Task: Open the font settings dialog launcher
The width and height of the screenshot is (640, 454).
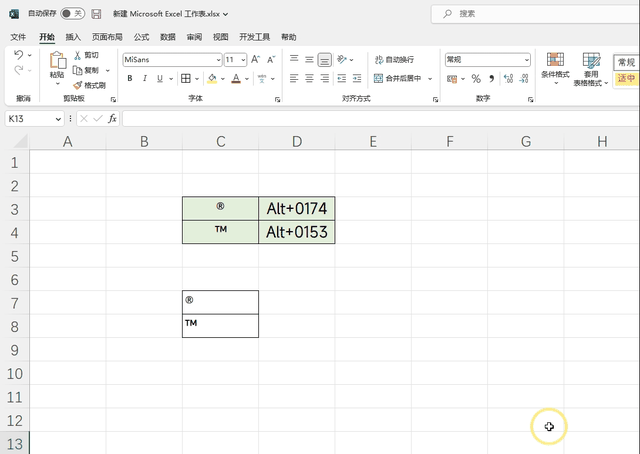Action: pos(278,99)
